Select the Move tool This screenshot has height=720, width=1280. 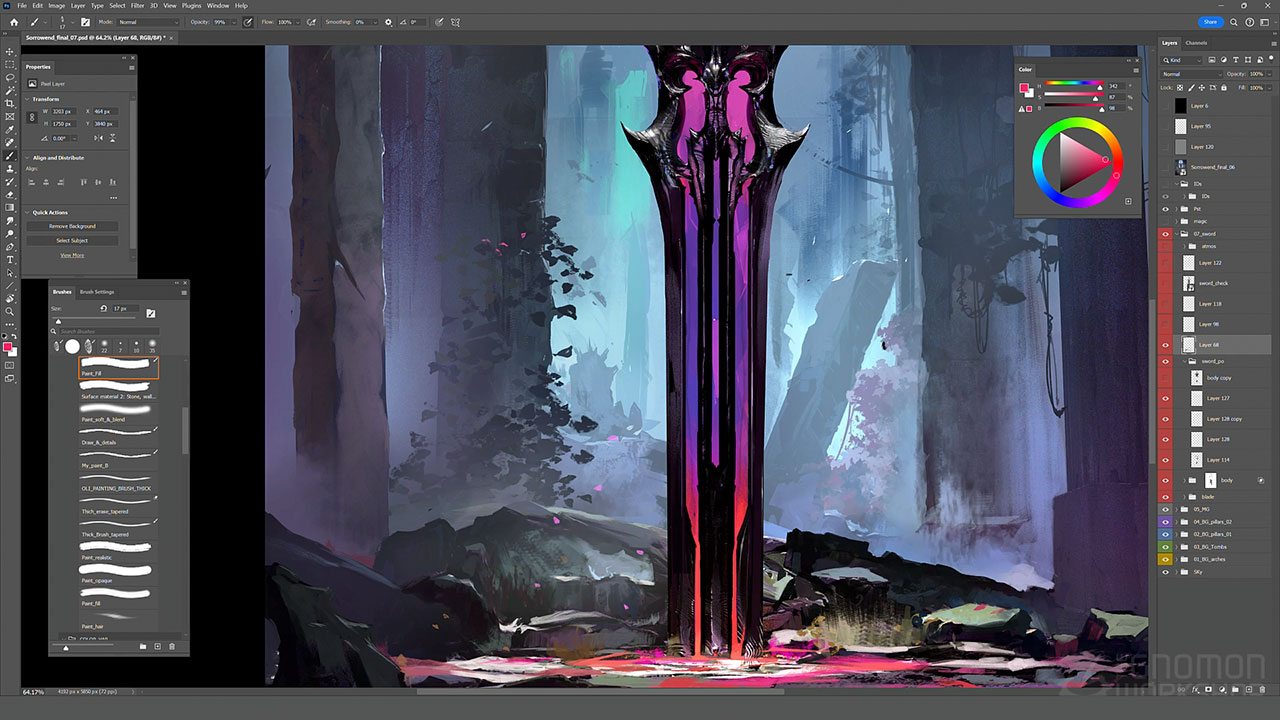pos(10,51)
